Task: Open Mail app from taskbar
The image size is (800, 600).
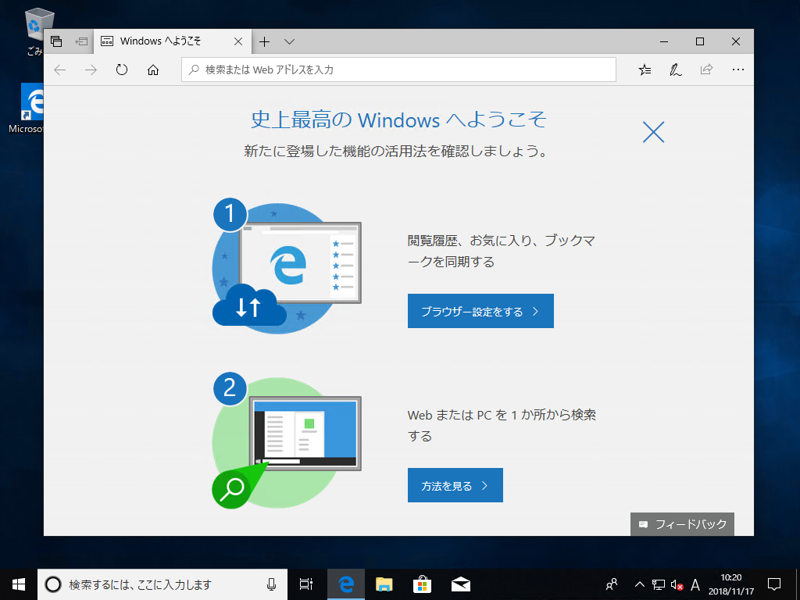Action: pyautogui.click(x=461, y=585)
